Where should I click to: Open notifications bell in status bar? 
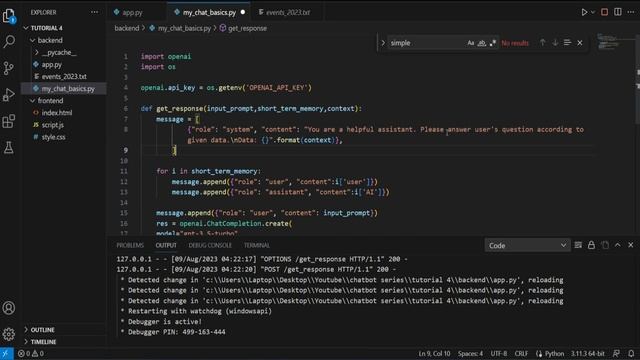[x=631, y=354]
